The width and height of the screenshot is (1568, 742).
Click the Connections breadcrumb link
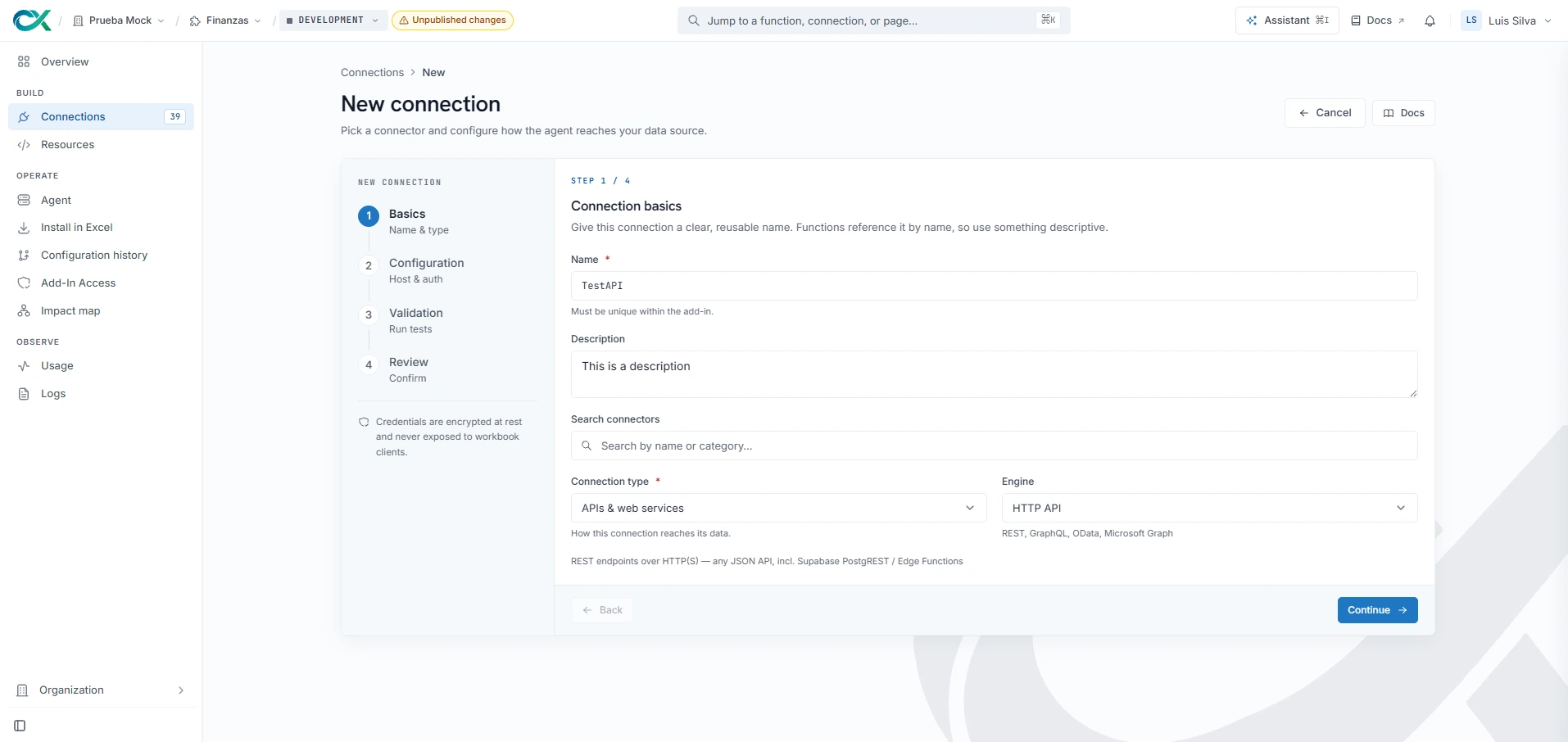pos(372,73)
